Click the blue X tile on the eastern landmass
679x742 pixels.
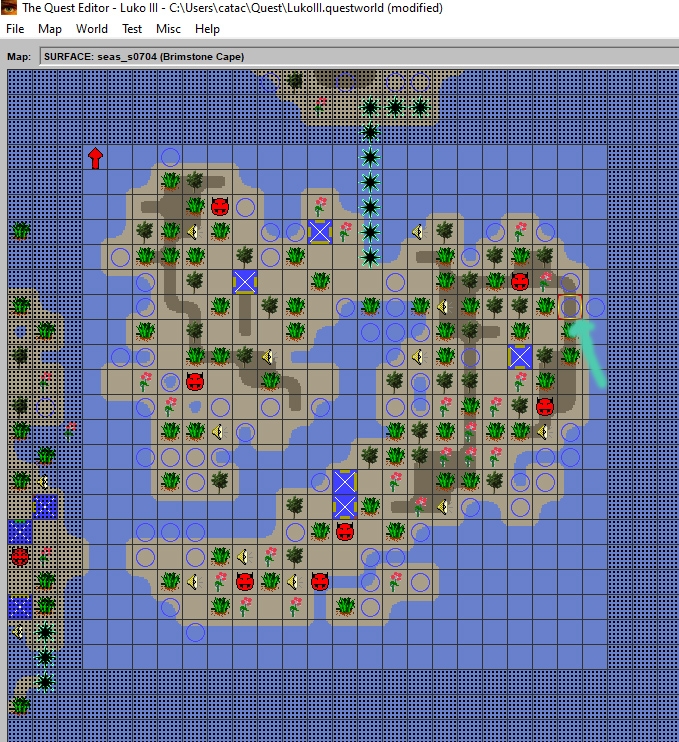pyautogui.click(x=520, y=356)
